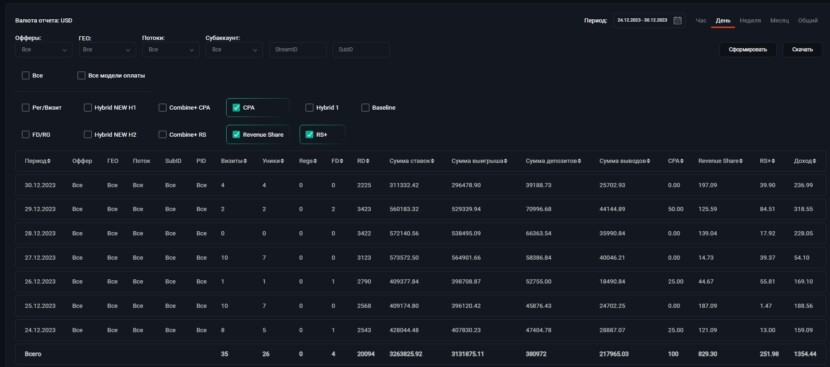The width and height of the screenshot is (830, 367).
Task: Enable the Baseline checkbox
Action: [x=365, y=108]
